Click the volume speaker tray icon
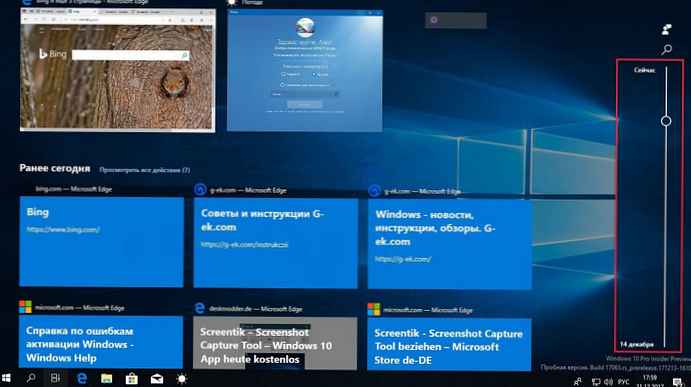 point(609,382)
